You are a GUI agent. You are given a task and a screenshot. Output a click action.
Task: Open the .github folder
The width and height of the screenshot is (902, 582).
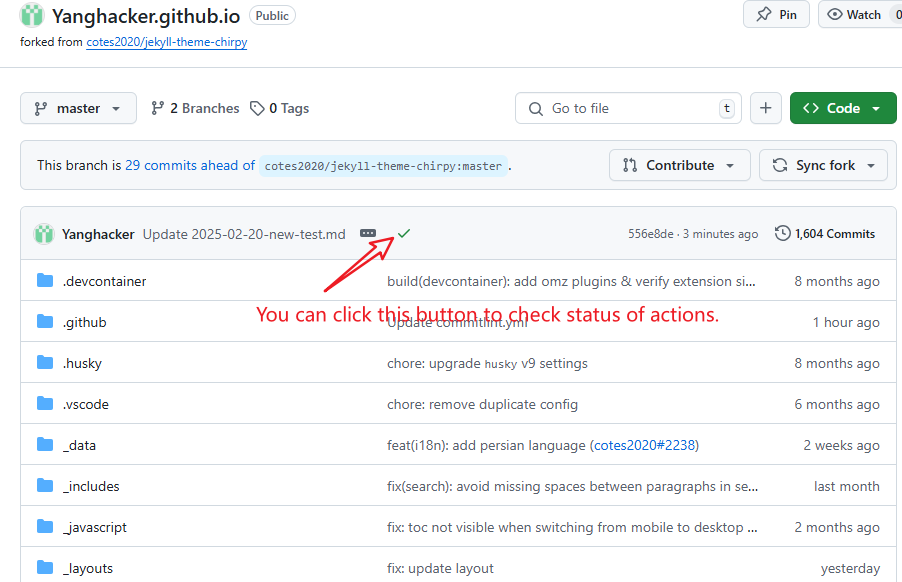click(x=85, y=323)
